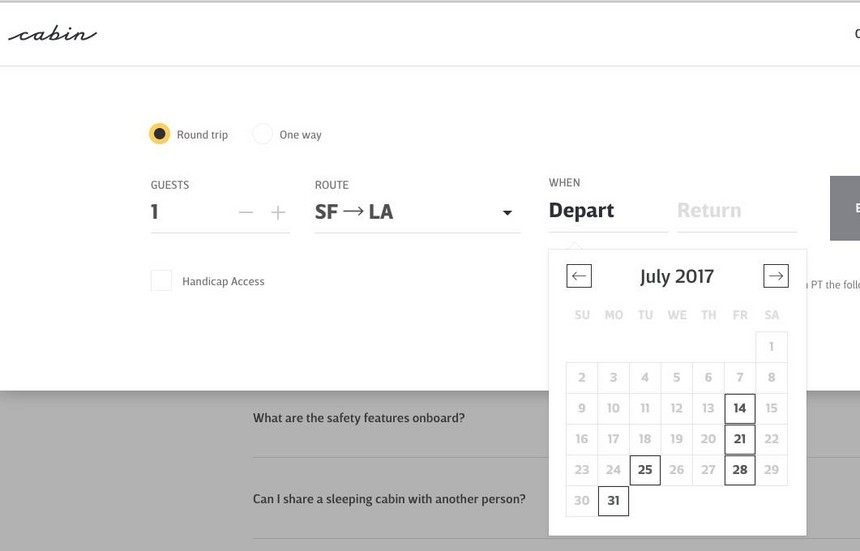Click the gray button right of Return
This screenshot has height=551, width=860.
846,208
